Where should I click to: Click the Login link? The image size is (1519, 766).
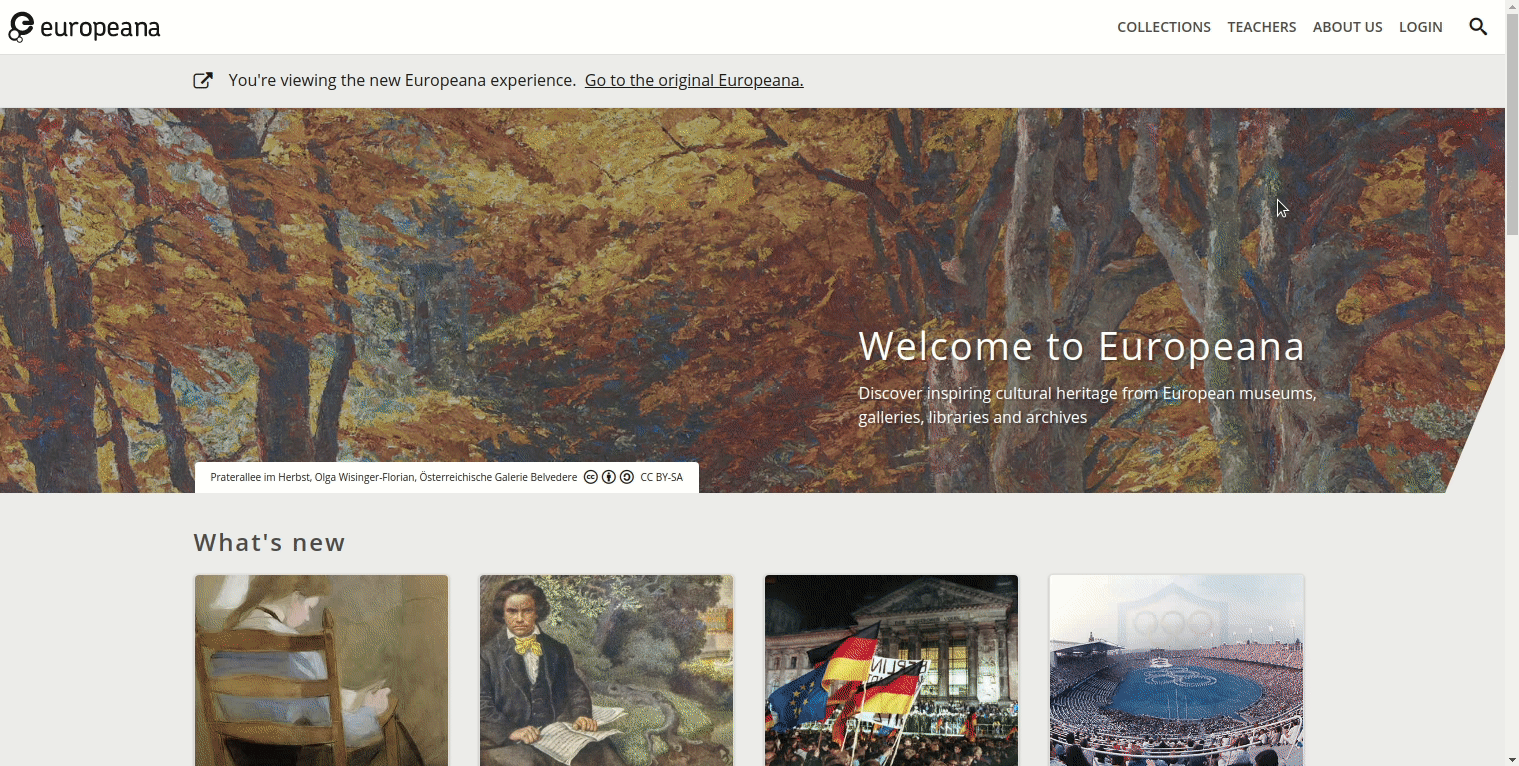[x=1420, y=27]
